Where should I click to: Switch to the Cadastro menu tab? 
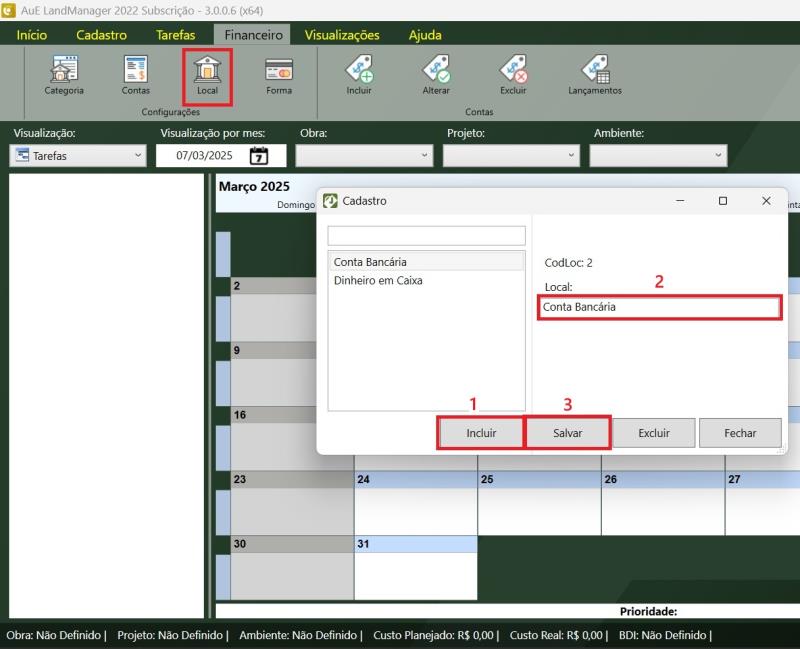click(x=101, y=35)
